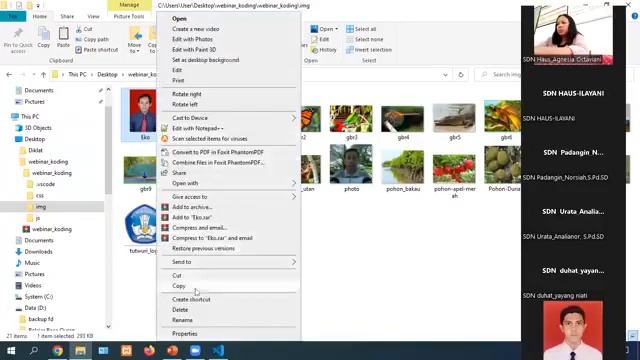Image resolution: width=640 pixels, height=360 pixels.
Task: Choose Edit with Paint 3D
Action: 229,49
